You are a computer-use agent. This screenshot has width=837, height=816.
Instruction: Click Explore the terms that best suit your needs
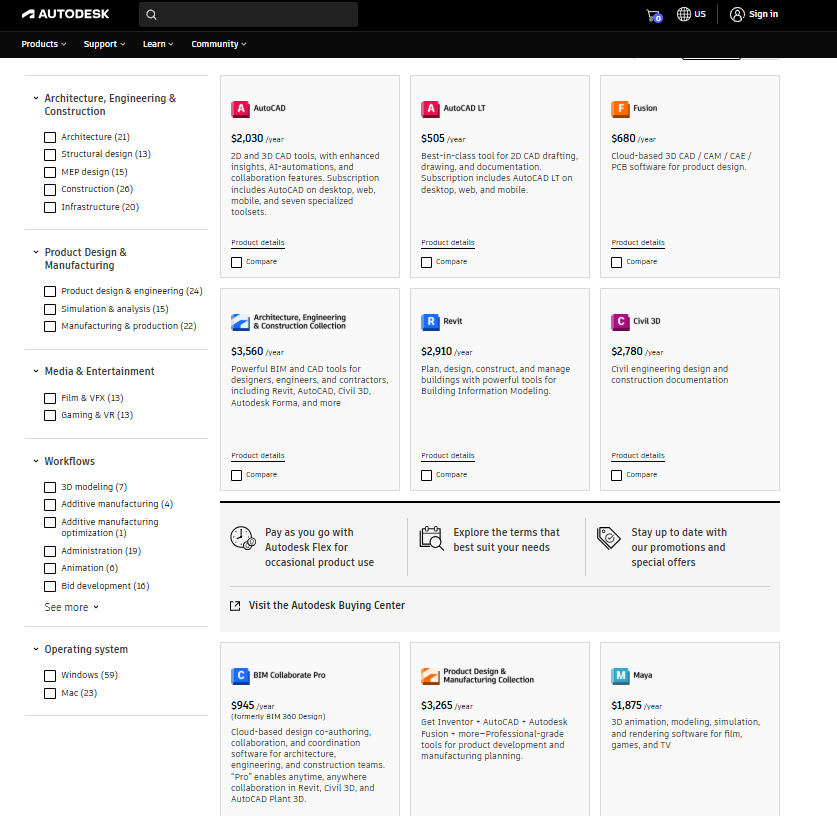pyautogui.click(x=507, y=540)
